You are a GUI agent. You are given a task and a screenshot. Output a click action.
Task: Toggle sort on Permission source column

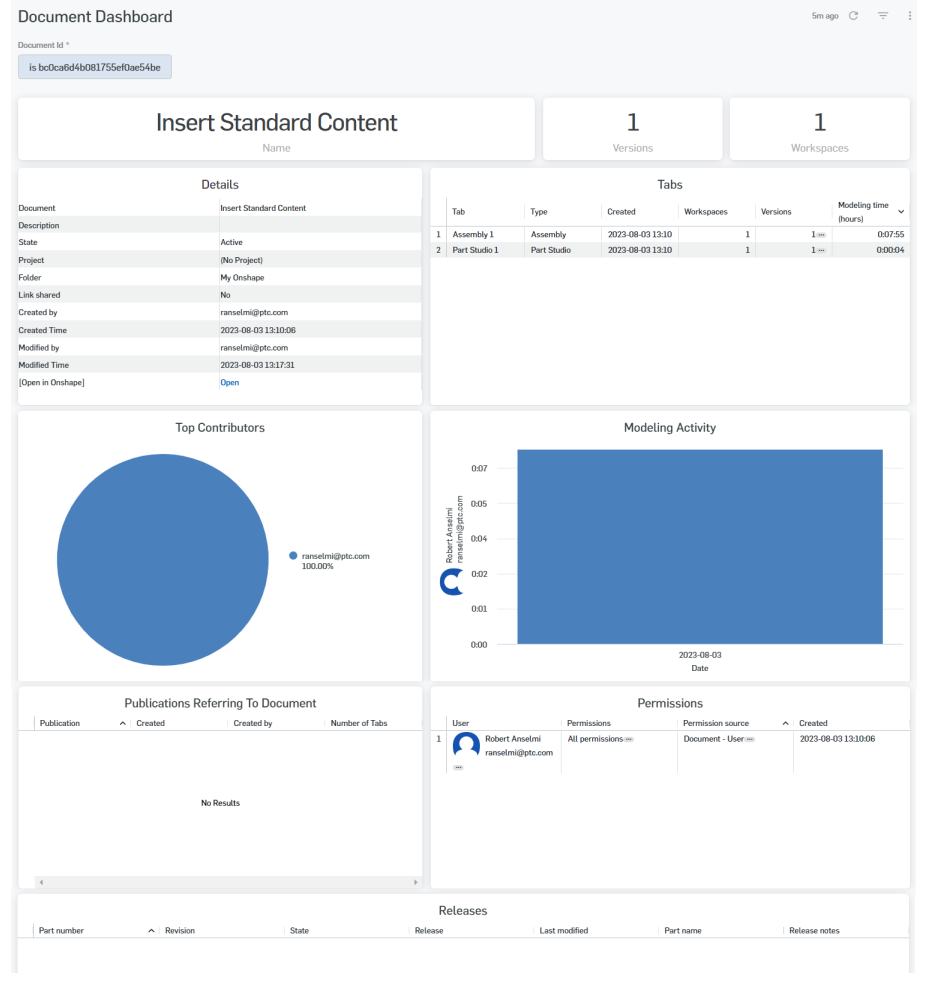785,723
